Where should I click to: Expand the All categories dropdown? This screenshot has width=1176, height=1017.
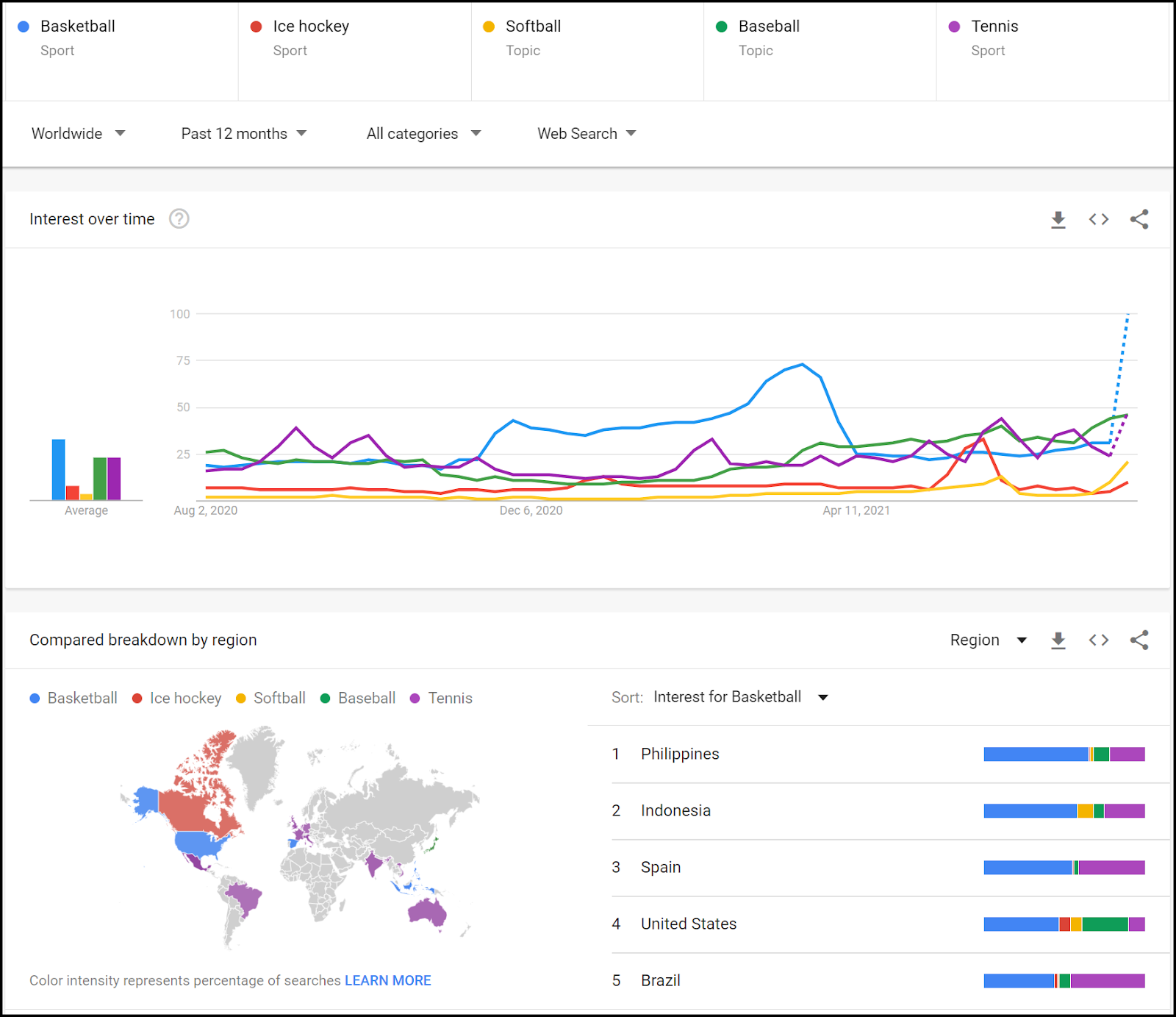(423, 134)
